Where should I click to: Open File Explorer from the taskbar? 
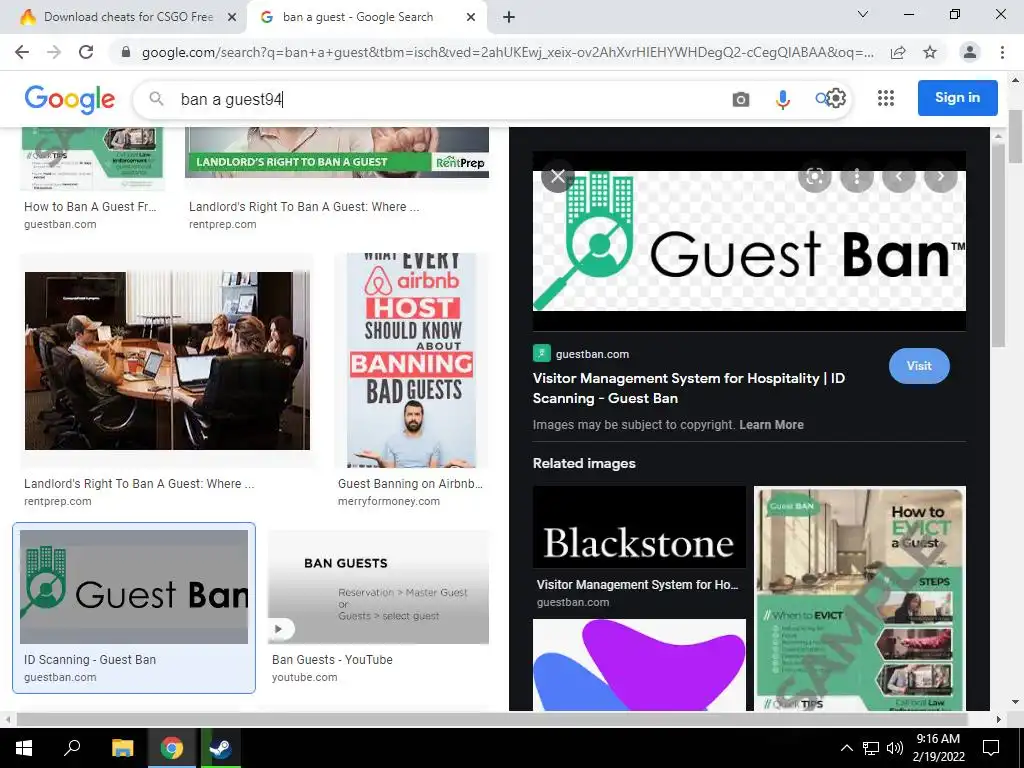pos(122,748)
